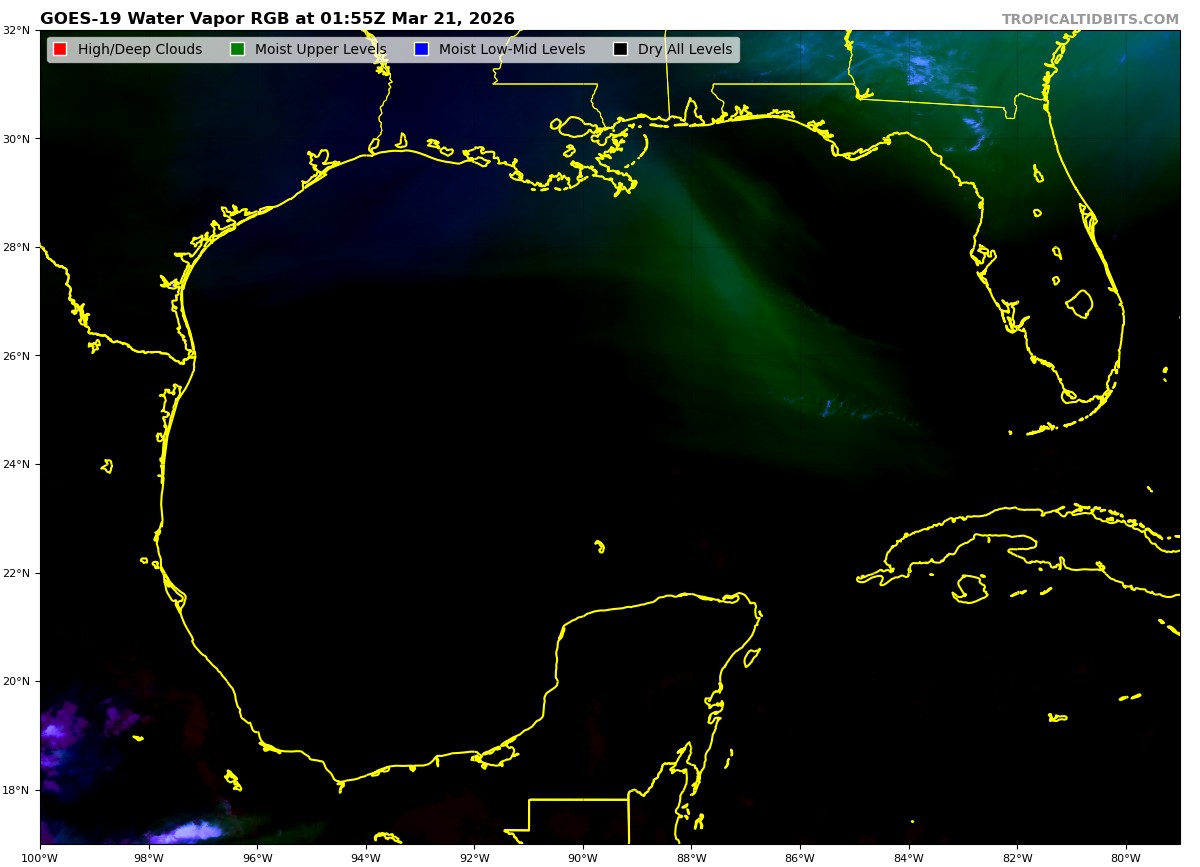Click the blue Moist Low-Mid Levels swatch
Image resolution: width=1200 pixels, height=867 pixels.
click(x=421, y=49)
